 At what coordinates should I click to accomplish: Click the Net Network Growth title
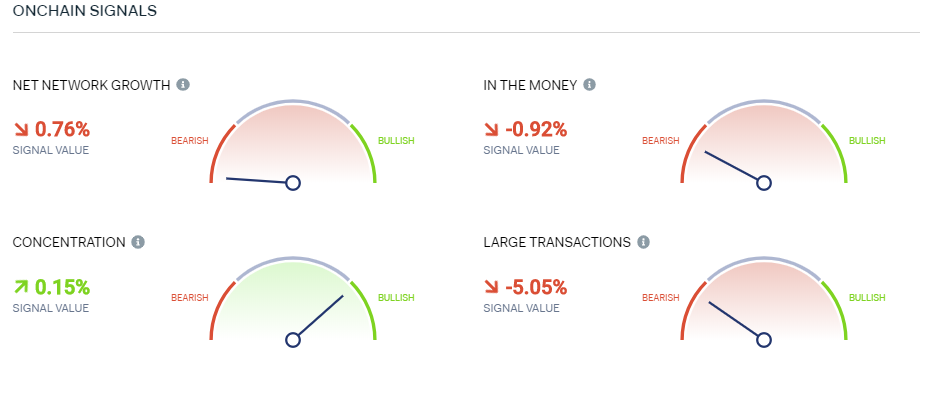coord(91,85)
